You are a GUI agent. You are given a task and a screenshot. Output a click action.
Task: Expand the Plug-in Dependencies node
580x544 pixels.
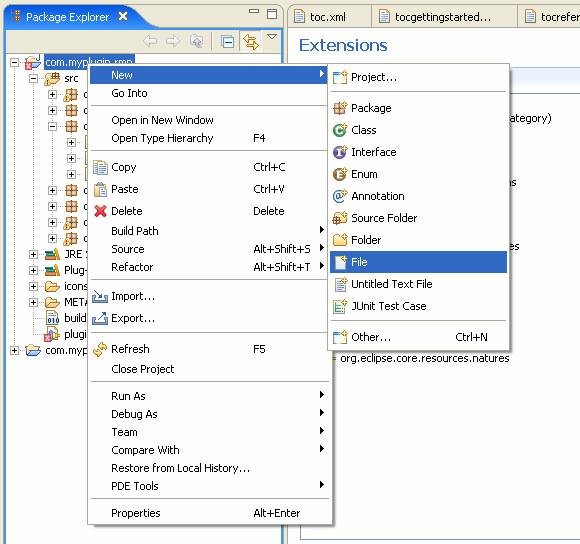tap(33, 270)
